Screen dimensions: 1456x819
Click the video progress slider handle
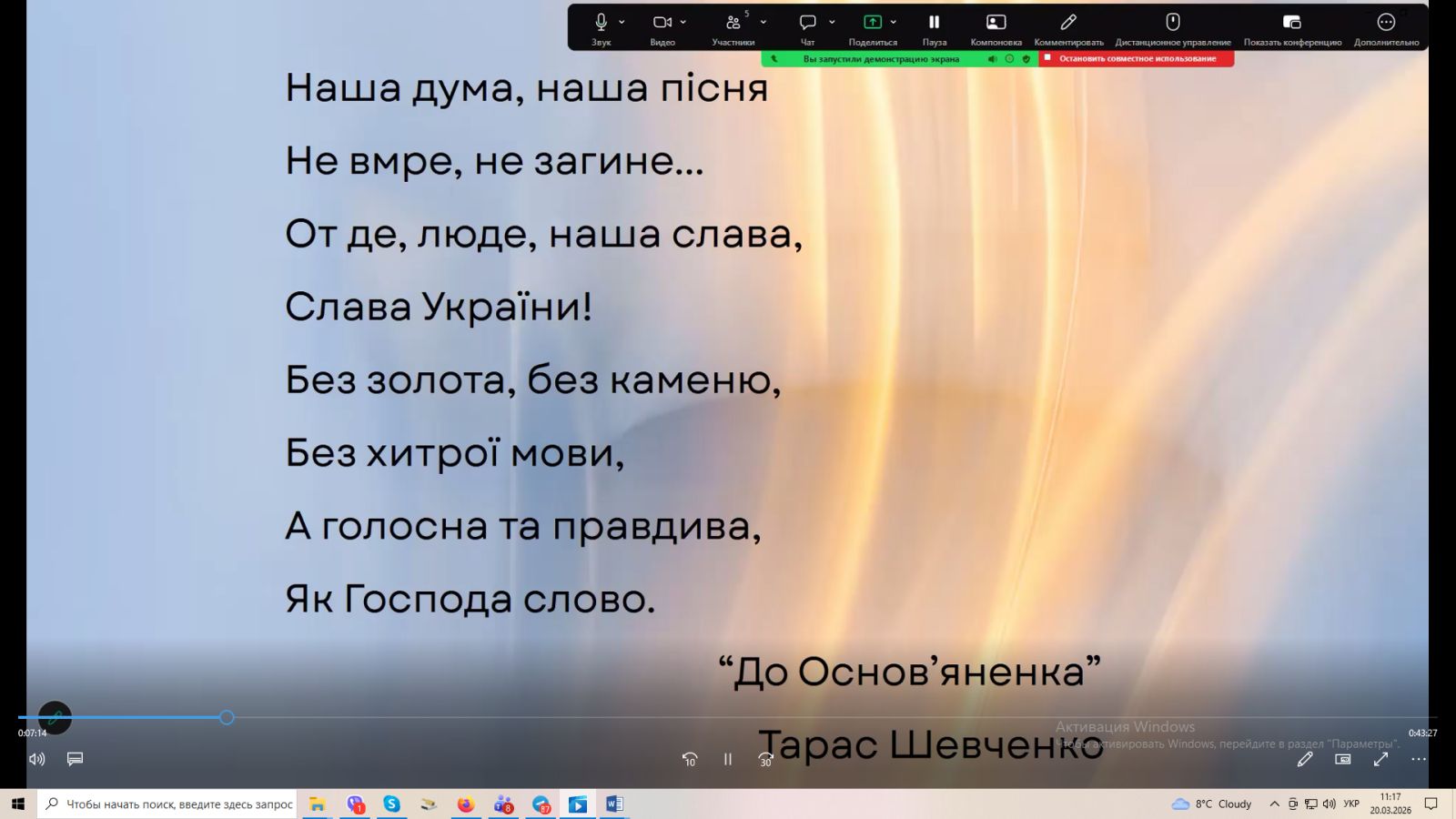pyautogui.click(x=227, y=717)
